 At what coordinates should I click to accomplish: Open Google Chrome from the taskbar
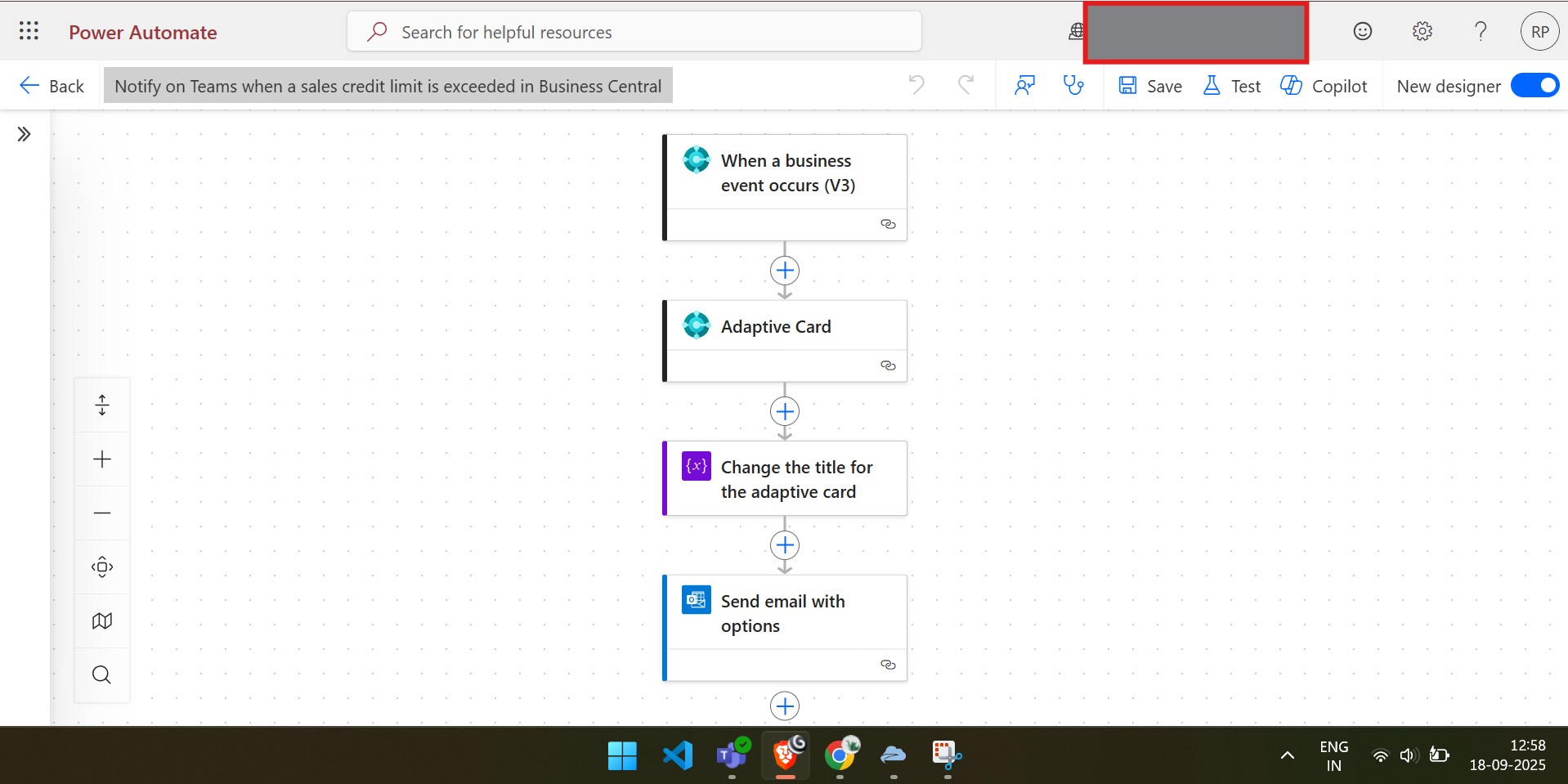[840, 755]
